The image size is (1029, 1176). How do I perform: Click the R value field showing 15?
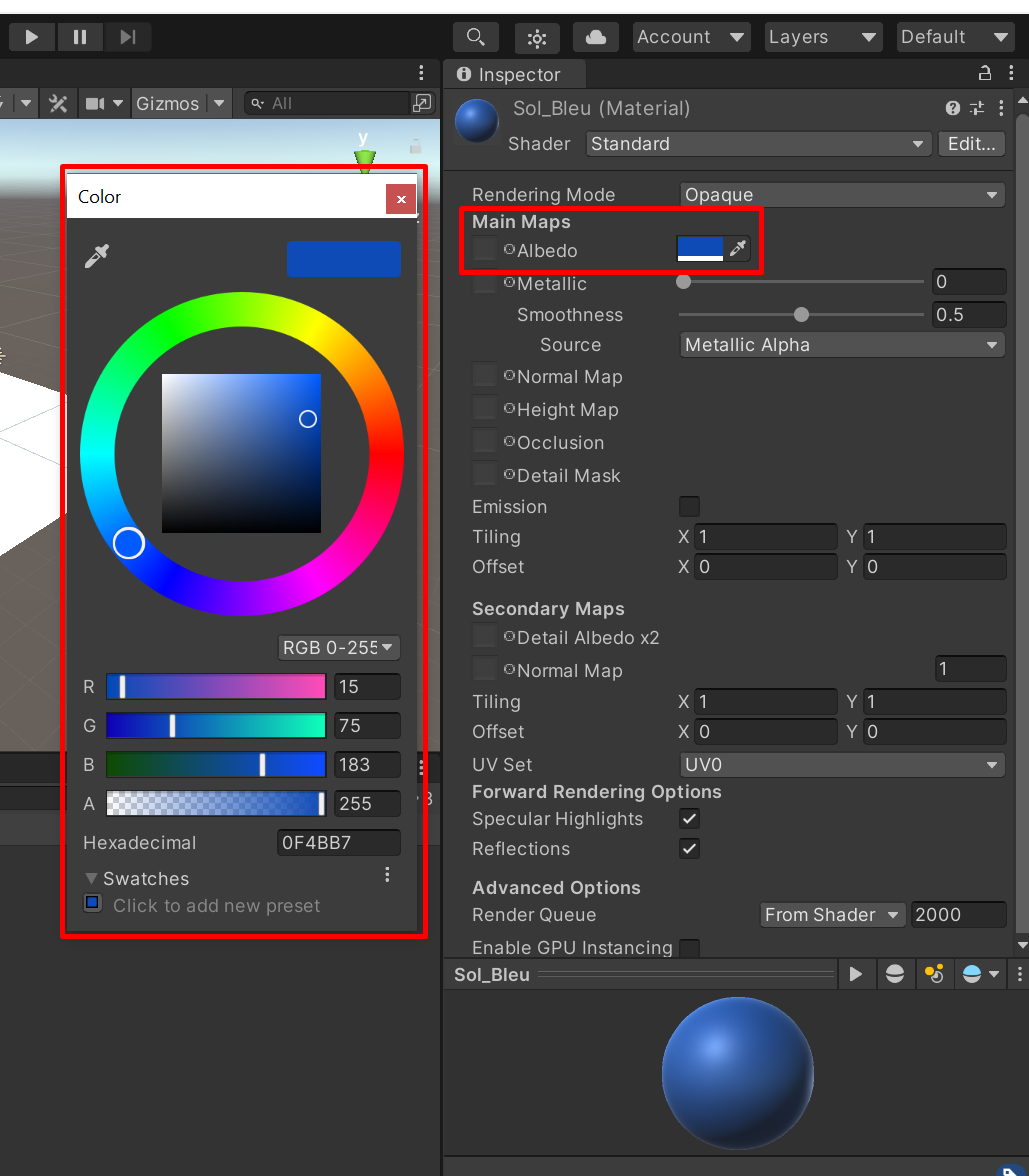(x=368, y=686)
